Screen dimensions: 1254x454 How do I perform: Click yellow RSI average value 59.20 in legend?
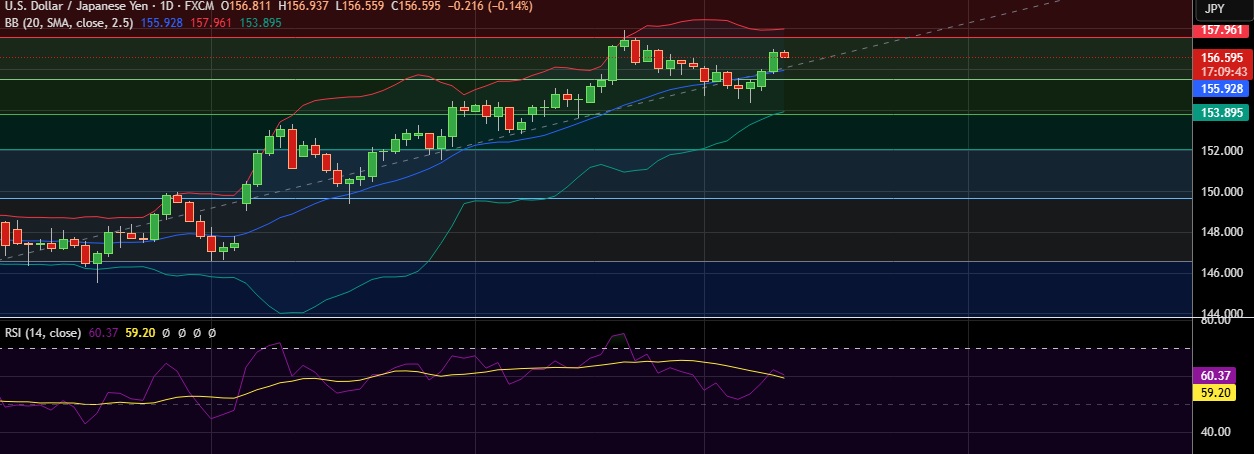coord(139,332)
